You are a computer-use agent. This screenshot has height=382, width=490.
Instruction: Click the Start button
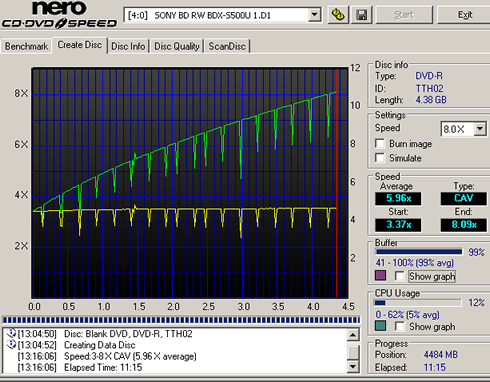pos(404,15)
